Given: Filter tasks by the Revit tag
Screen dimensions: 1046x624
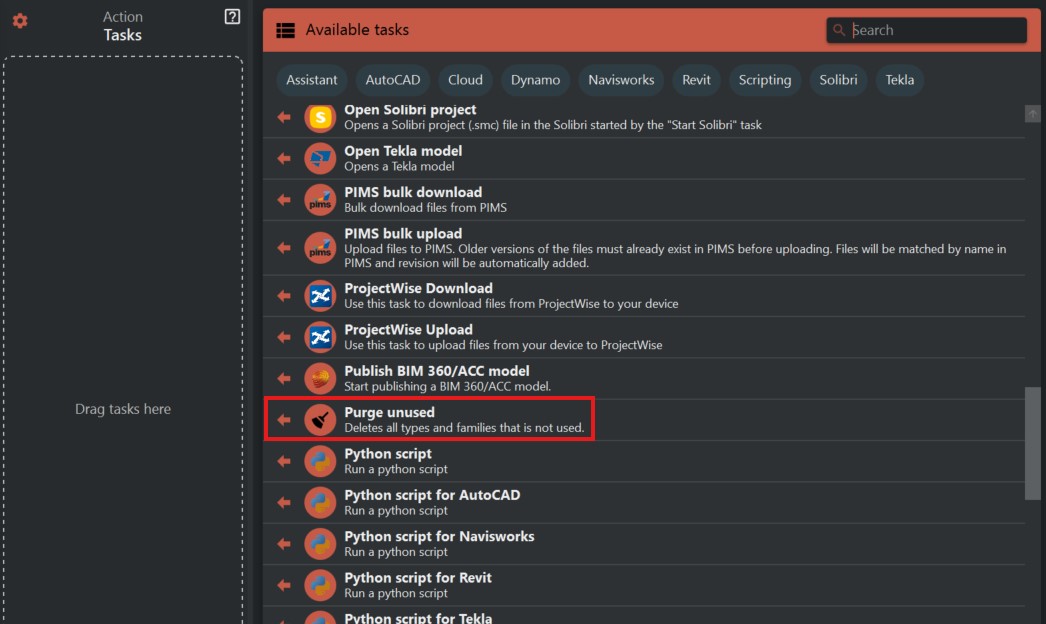Looking at the screenshot, I should point(696,80).
